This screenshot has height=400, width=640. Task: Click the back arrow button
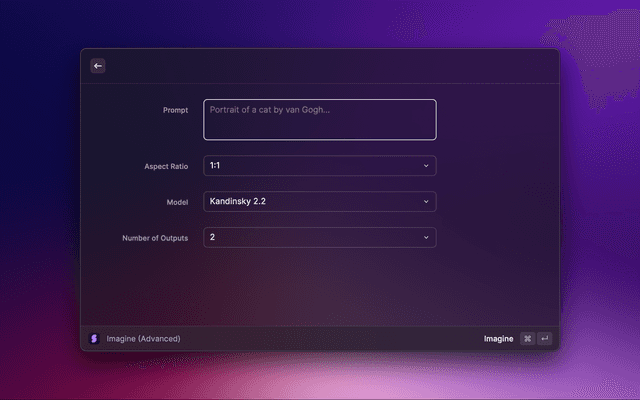pyautogui.click(x=98, y=66)
